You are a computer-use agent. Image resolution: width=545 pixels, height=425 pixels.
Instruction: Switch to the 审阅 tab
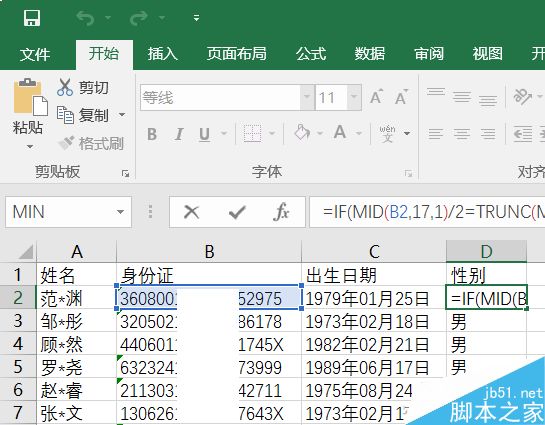pyautogui.click(x=429, y=54)
